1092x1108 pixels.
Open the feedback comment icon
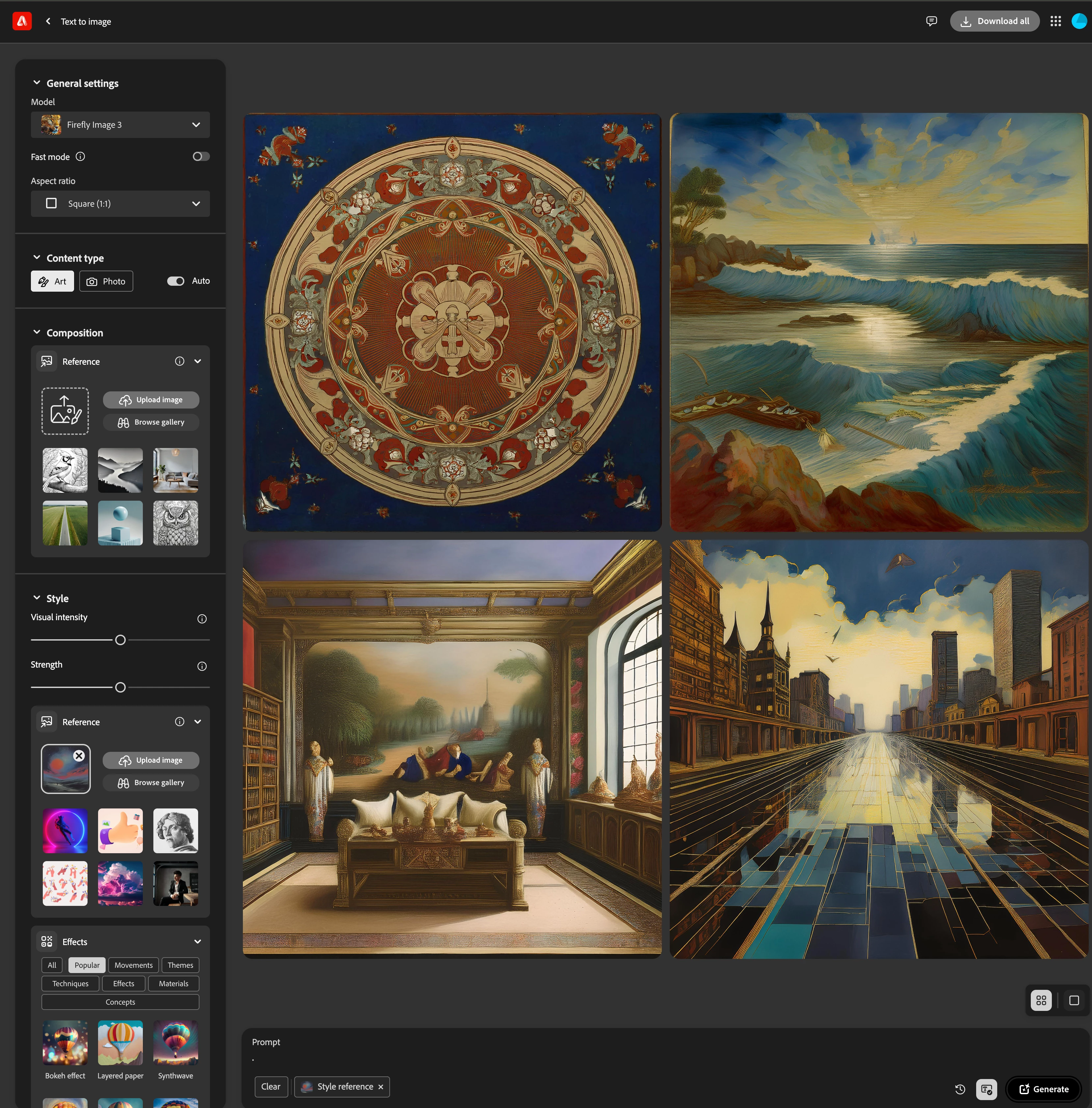click(x=931, y=21)
